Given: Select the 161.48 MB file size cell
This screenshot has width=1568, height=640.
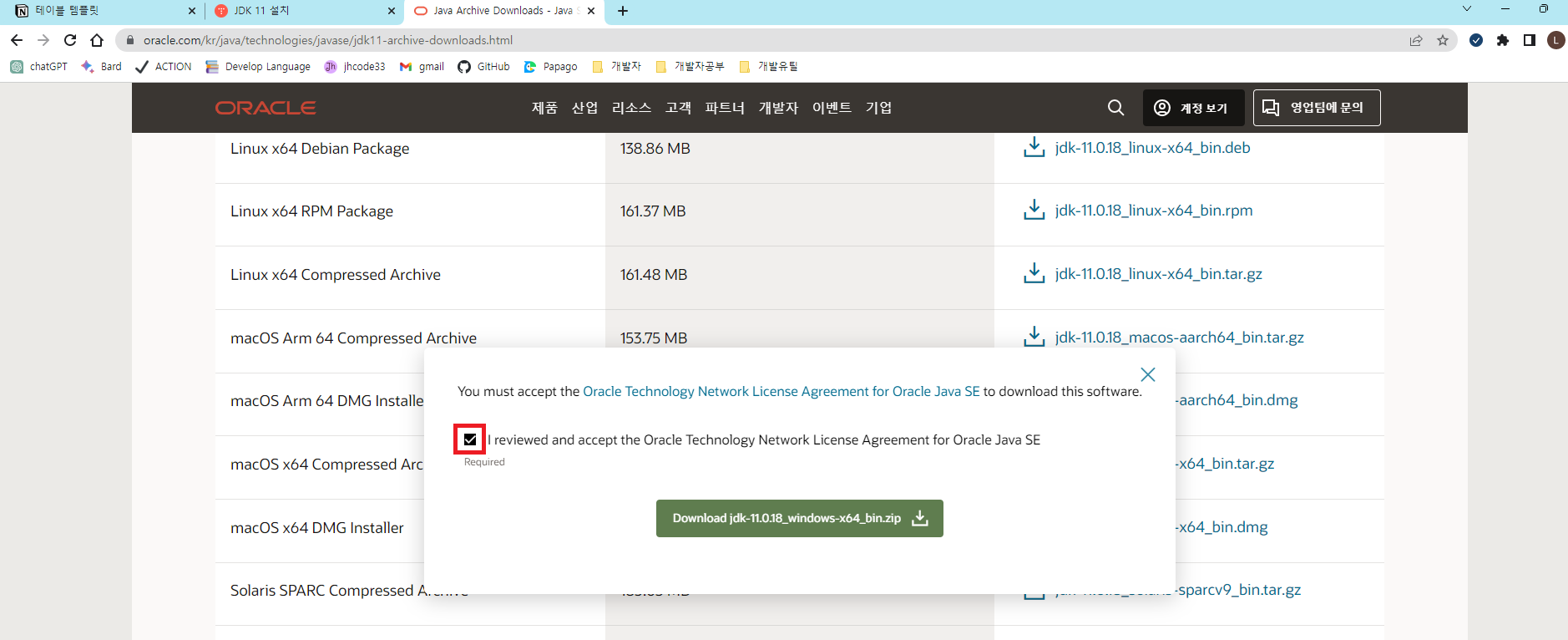Looking at the screenshot, I should (654, 275).
